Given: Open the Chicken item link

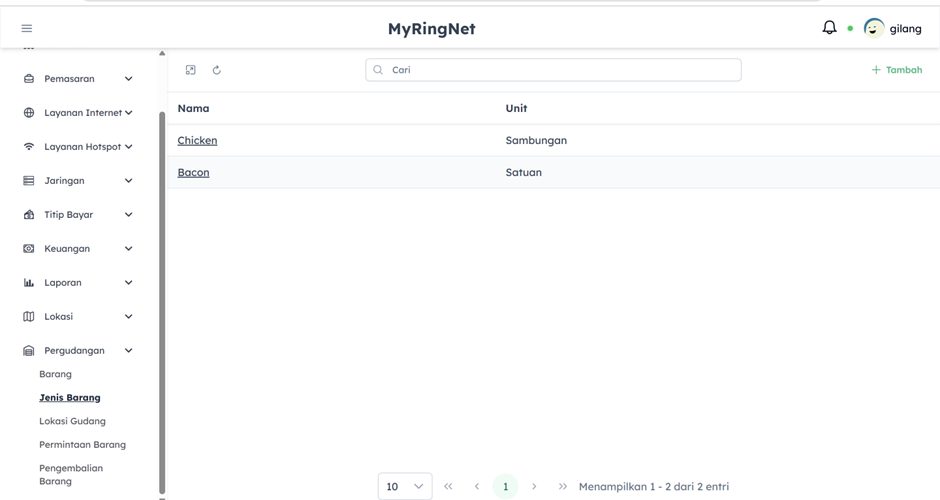Looking at the screenshot, I should coord(197,141).
